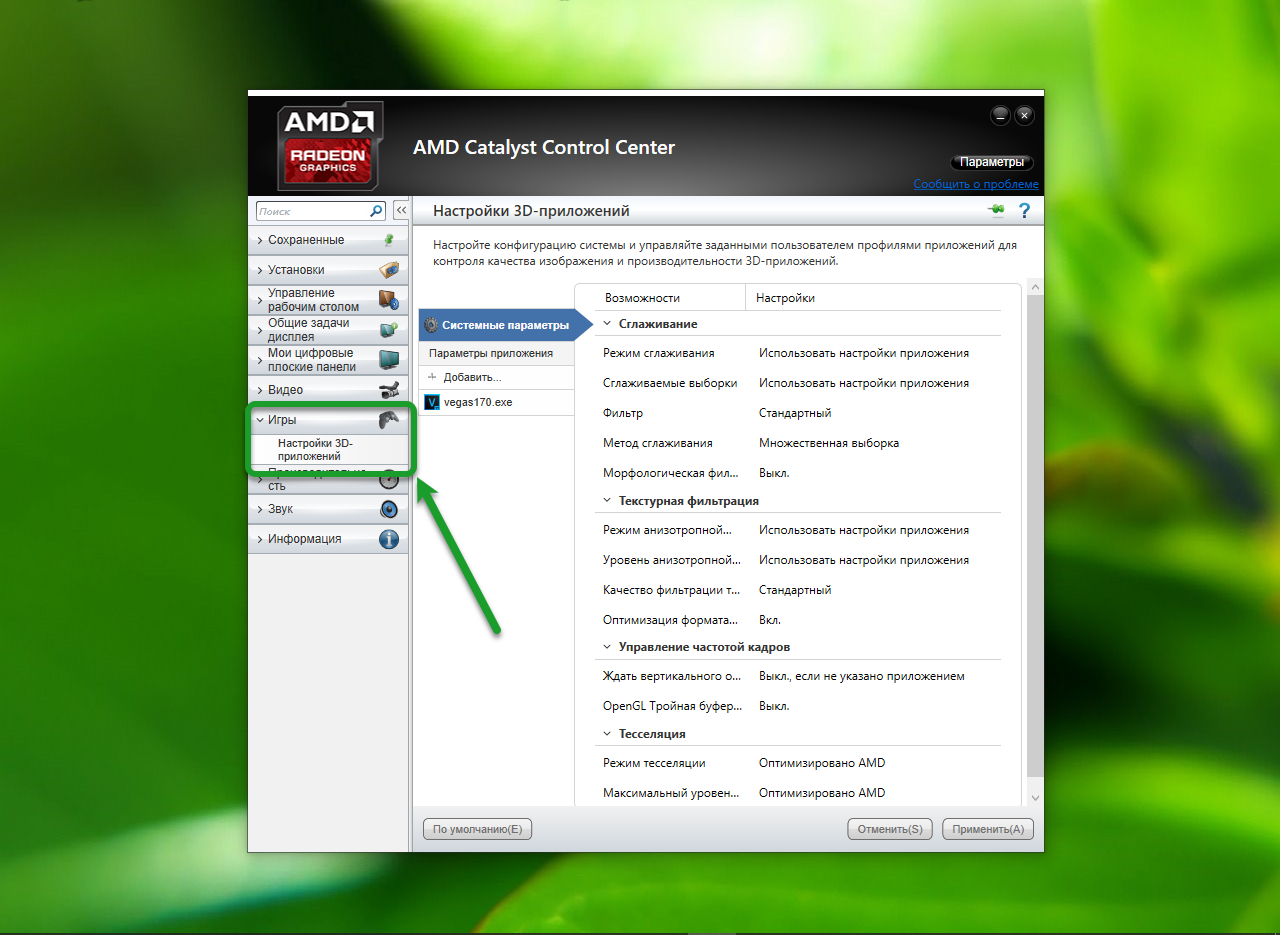Collapse the Тесселяция section
This screenshot has width=1280, height=935.
pos(607,734)
